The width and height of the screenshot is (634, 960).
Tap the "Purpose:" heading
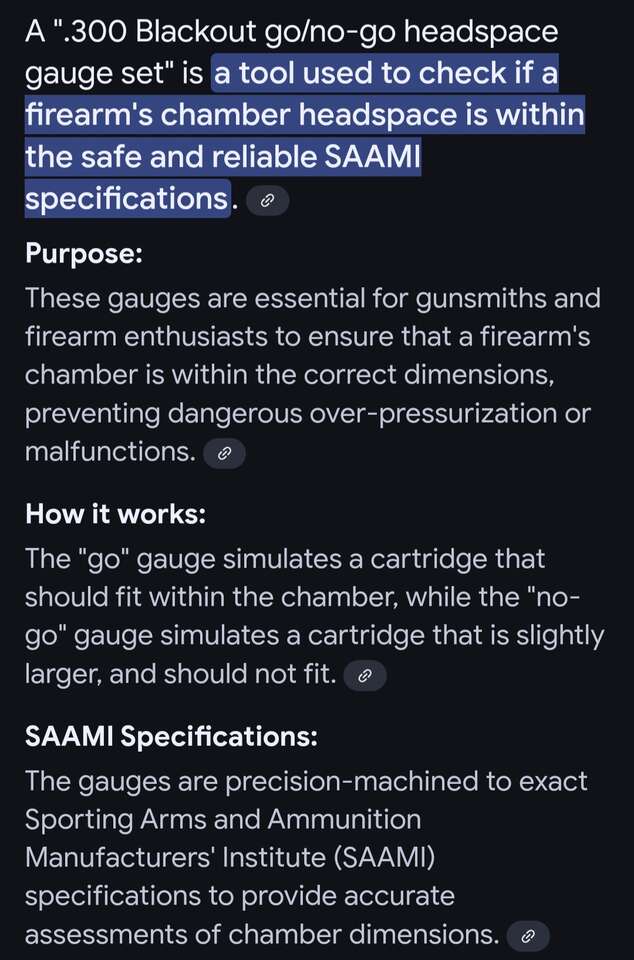click(84, 253)
